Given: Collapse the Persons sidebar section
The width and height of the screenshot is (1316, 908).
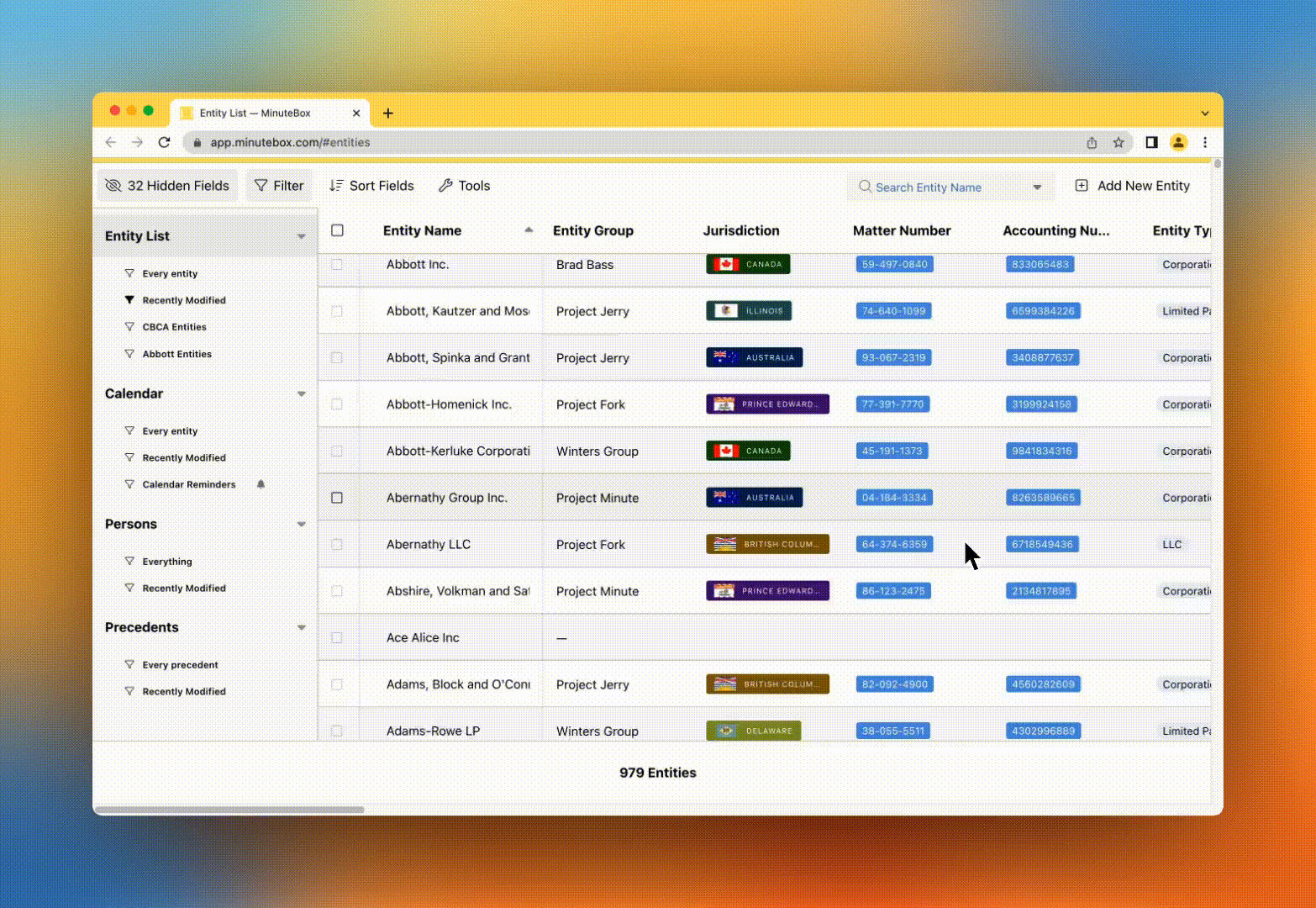Looking at the screenshot, I should (x=301, y=525).
